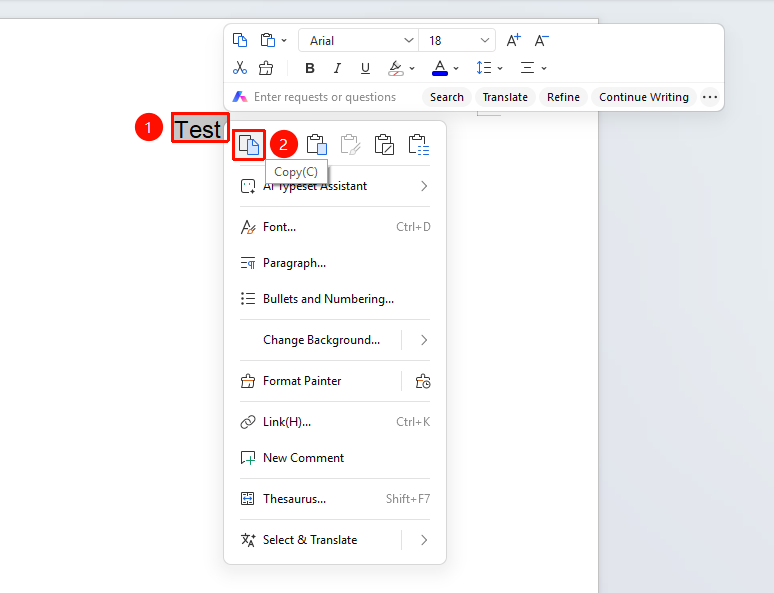
Task: Open highlight color dropdown arrow
Action: click(412, 68)
